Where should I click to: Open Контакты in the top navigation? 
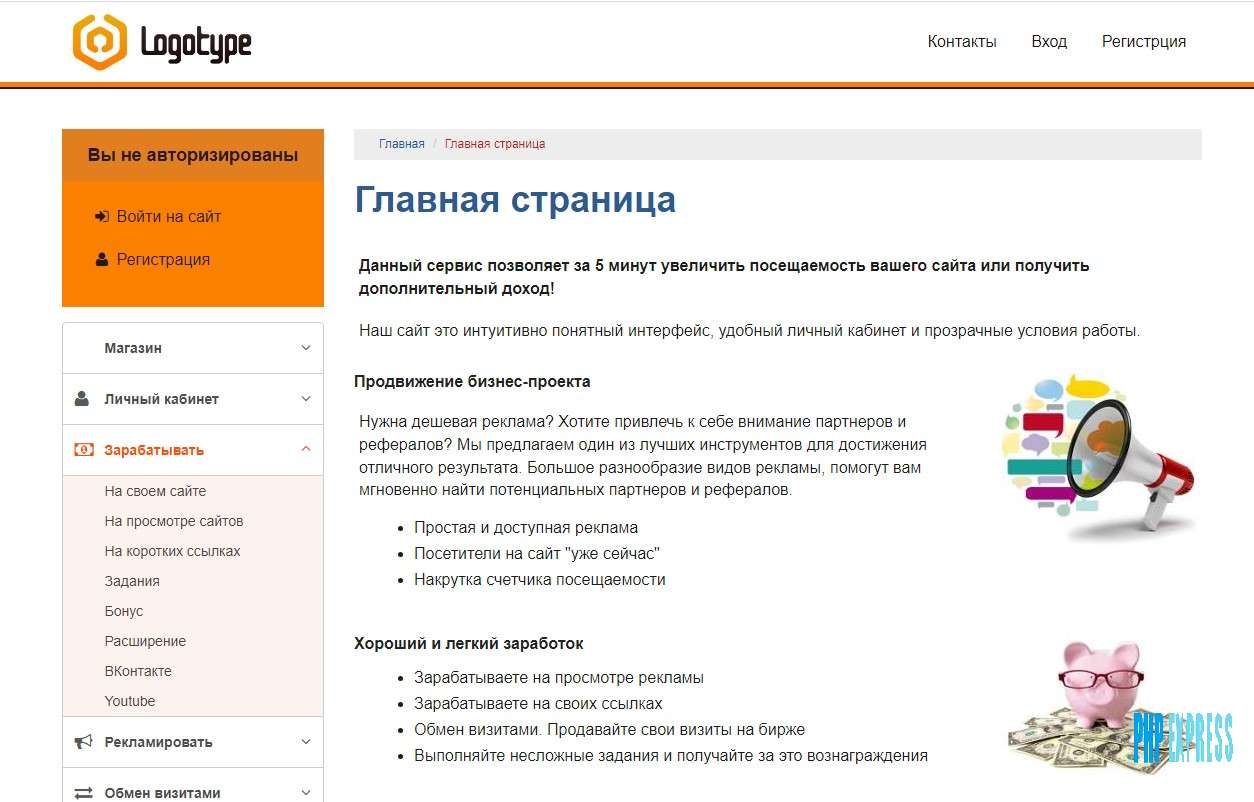[x=962, y=42]
